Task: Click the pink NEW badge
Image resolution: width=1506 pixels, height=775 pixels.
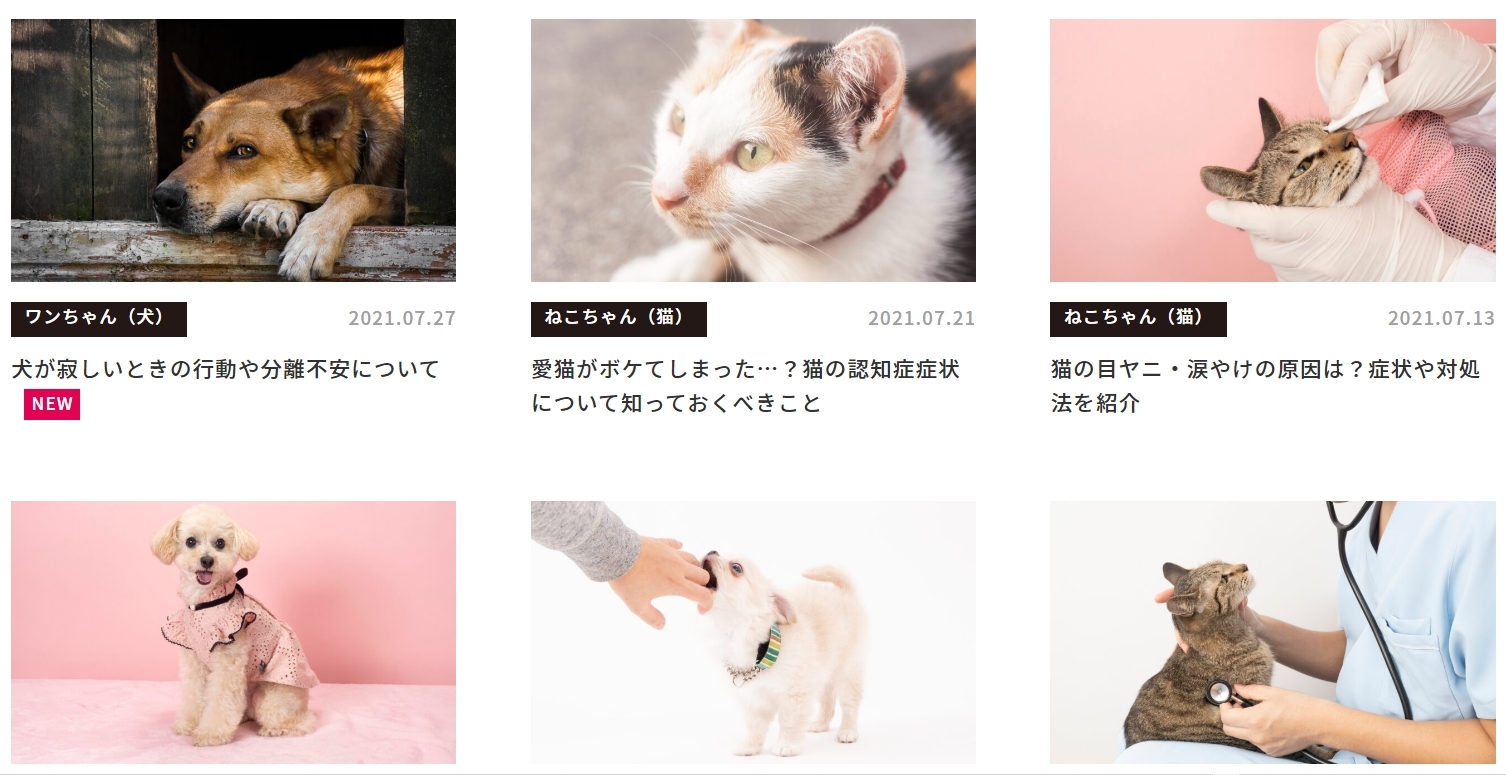Action: click(52, 404)
